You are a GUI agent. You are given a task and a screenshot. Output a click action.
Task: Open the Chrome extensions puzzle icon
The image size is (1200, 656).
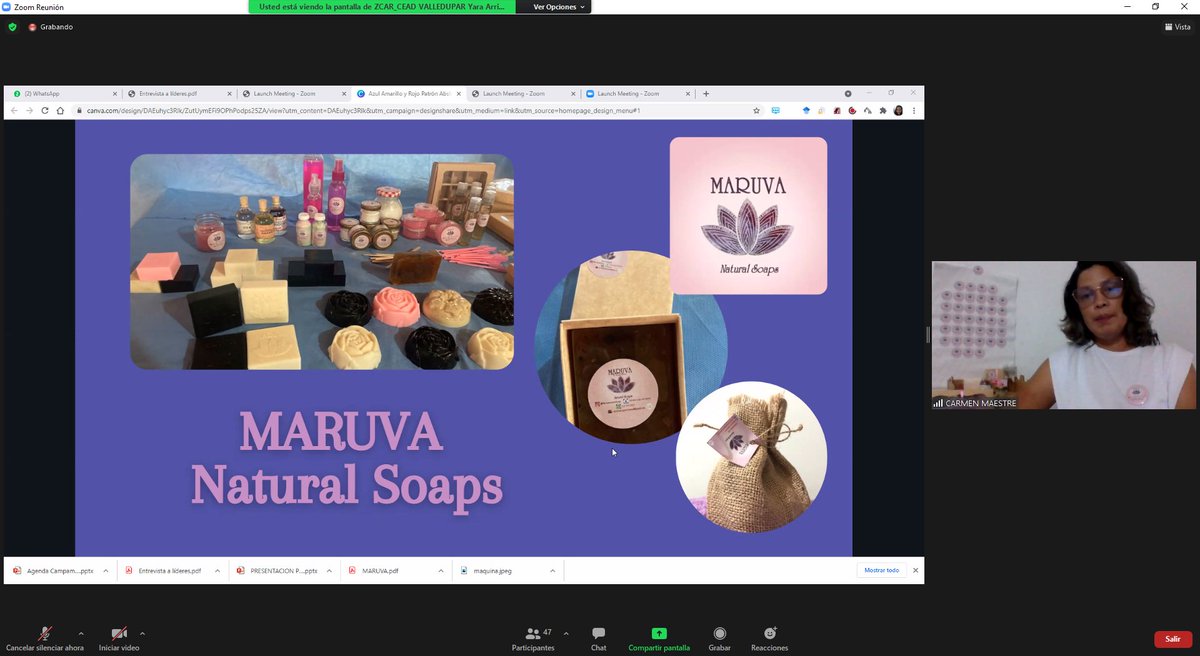(x=883, y=111)
